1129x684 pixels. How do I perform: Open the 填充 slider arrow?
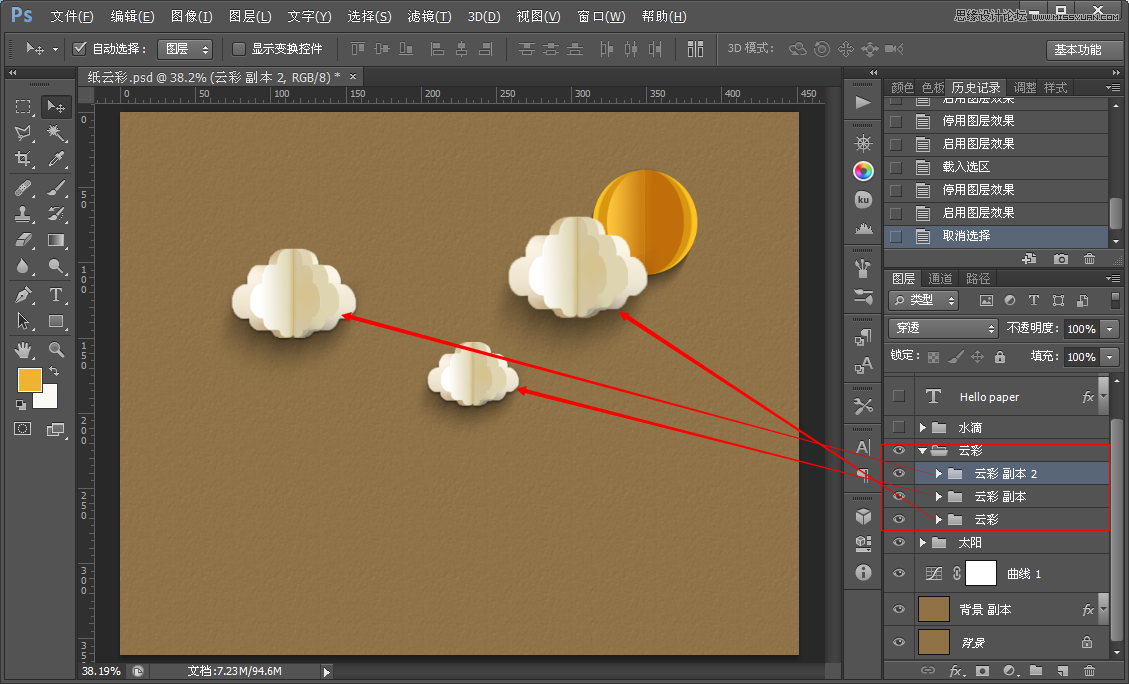(x=1110, y=356)
